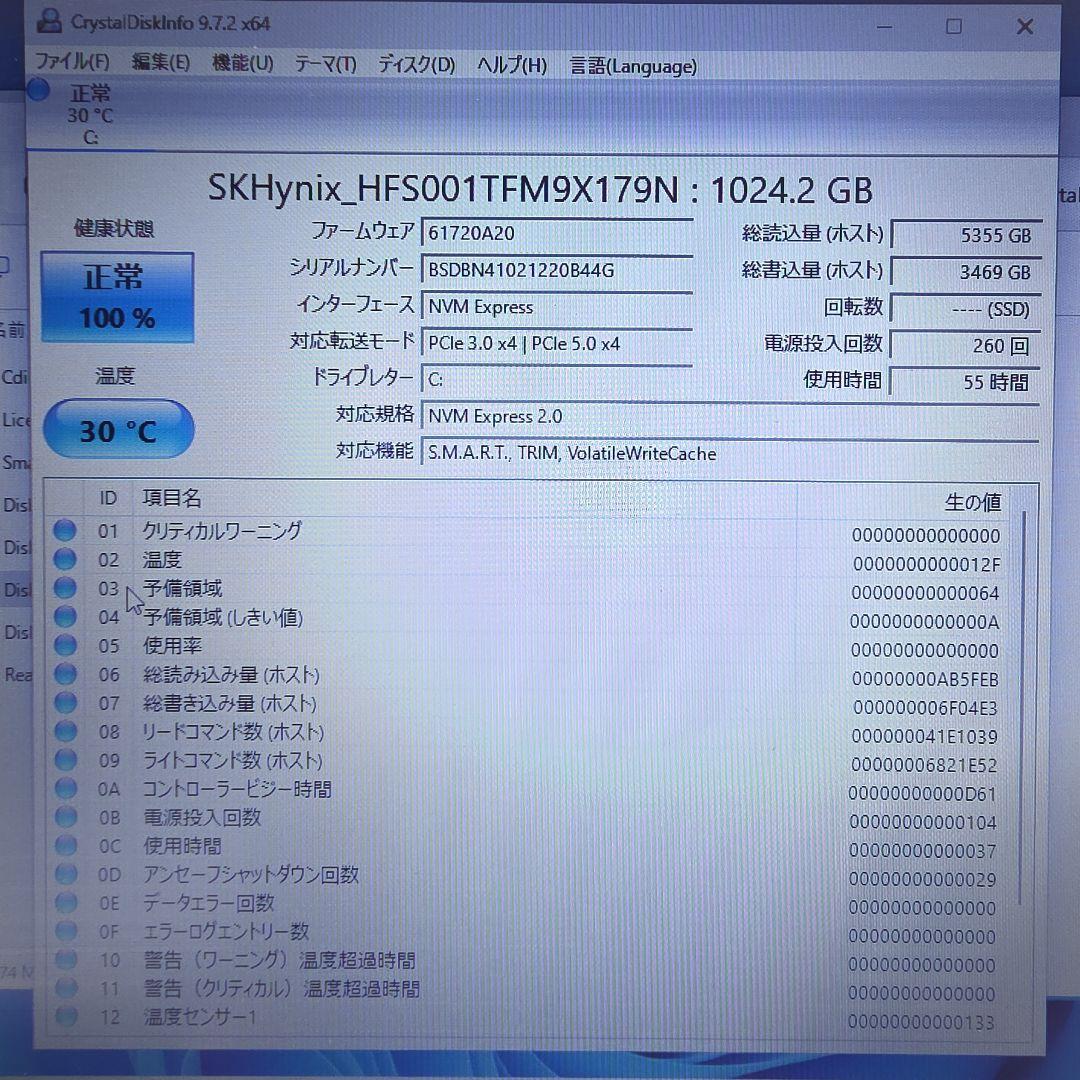Open the 機能(U) function menu
Screen dimensions: 1080x1080
(x=241, y=63)
